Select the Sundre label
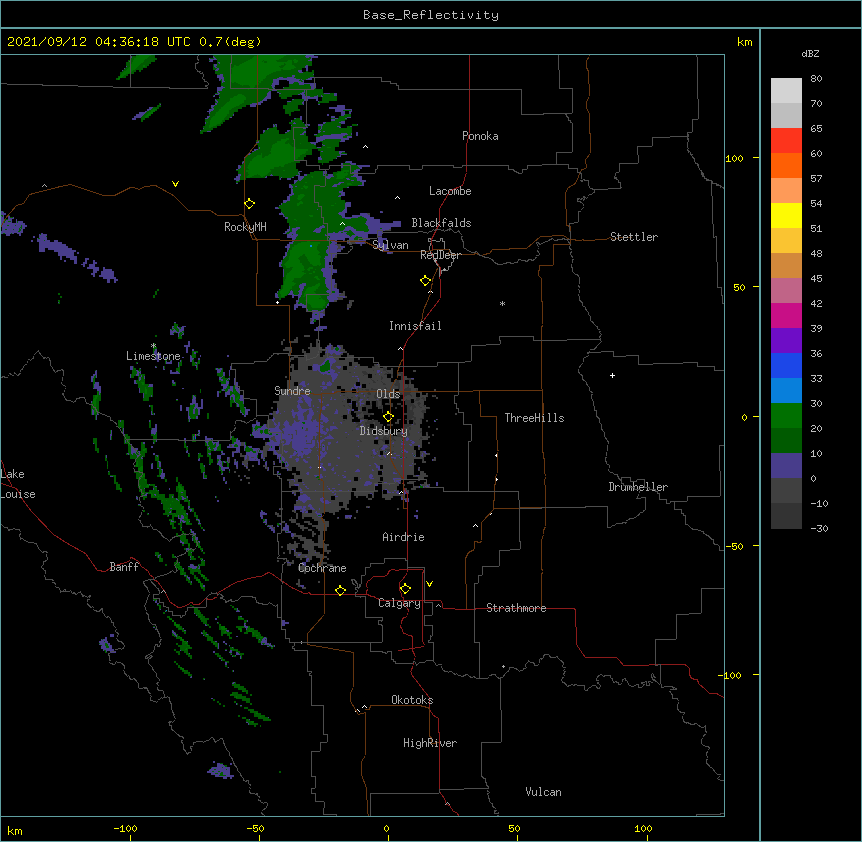Viewport: 862px width, 842px height. point(292,391)
